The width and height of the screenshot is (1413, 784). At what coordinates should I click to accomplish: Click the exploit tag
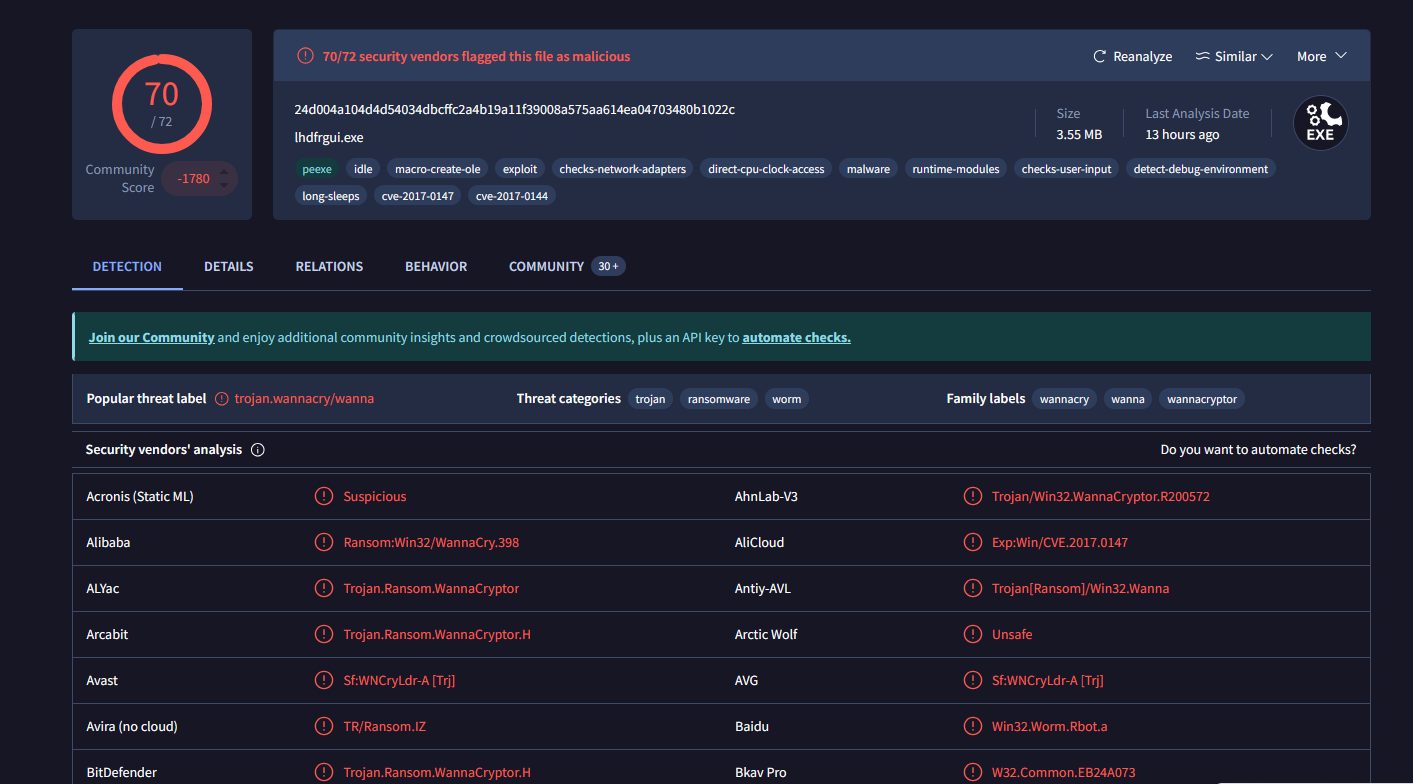pos(520,169)
